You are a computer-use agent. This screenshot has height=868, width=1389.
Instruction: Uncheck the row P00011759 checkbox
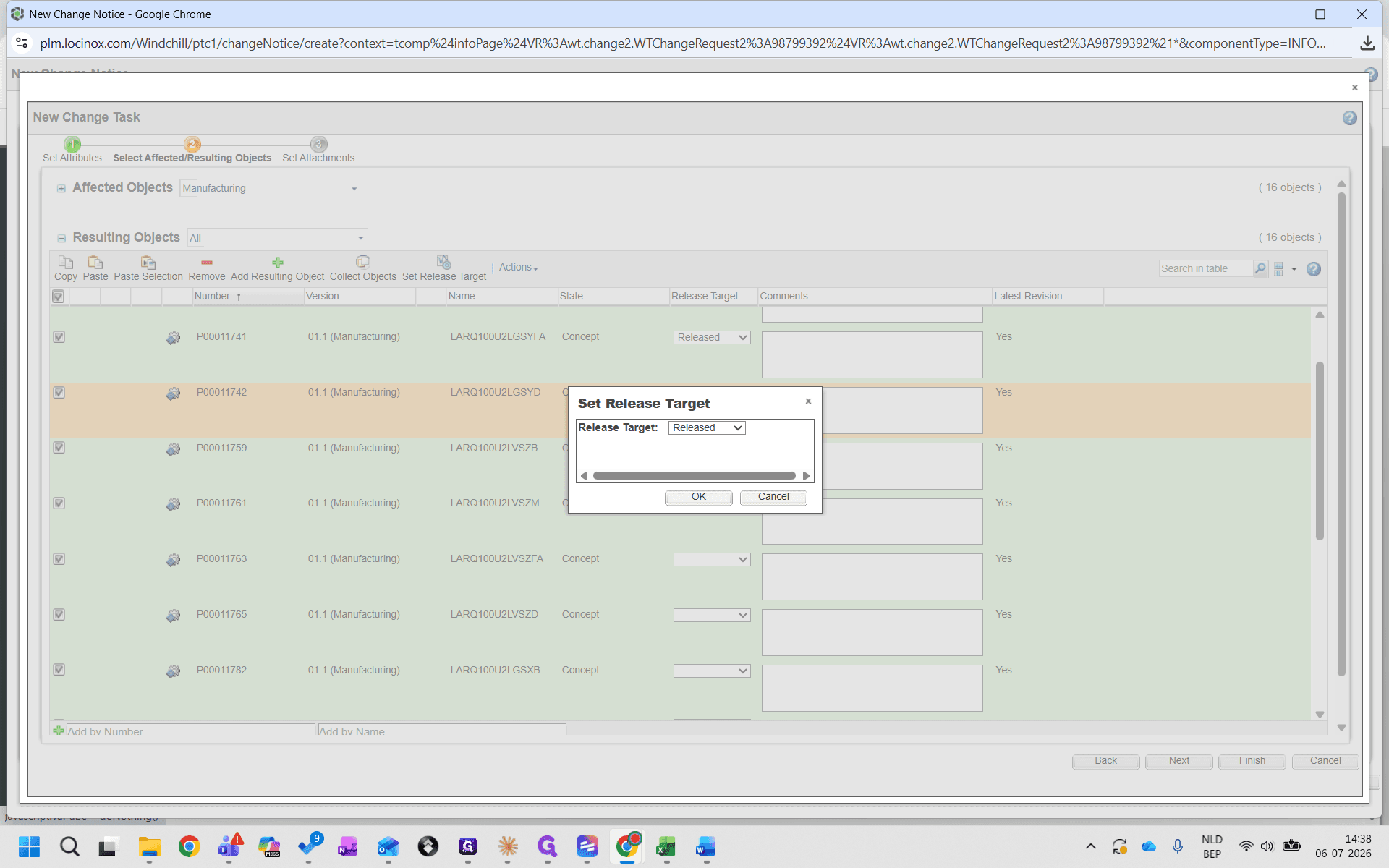coord(59,448)
